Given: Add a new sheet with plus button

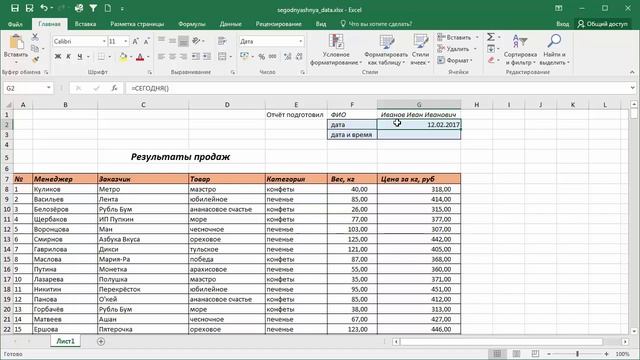Looking at the screenshot, I should pos(101,341).
